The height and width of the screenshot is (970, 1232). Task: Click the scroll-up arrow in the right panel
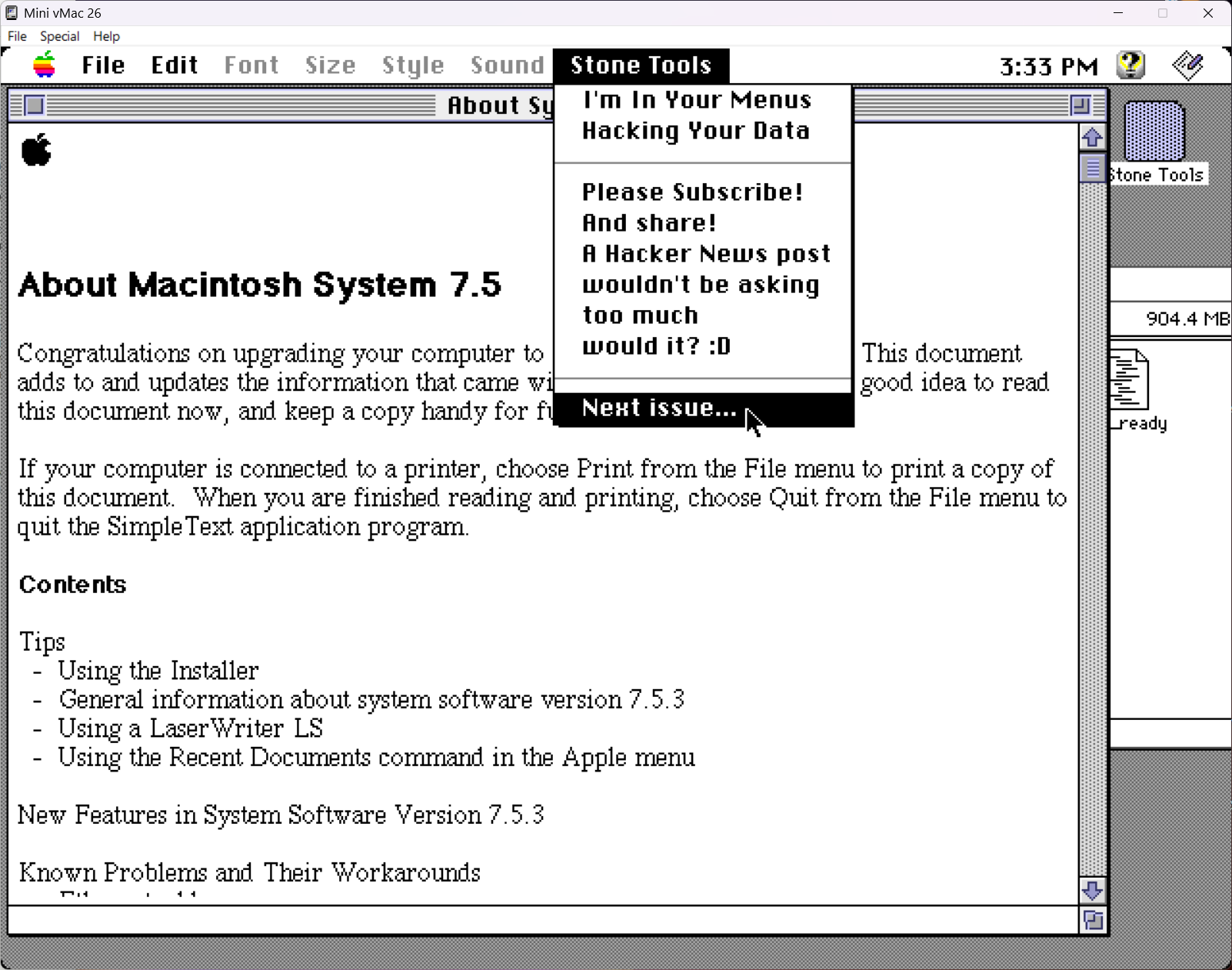point(1093,137)
